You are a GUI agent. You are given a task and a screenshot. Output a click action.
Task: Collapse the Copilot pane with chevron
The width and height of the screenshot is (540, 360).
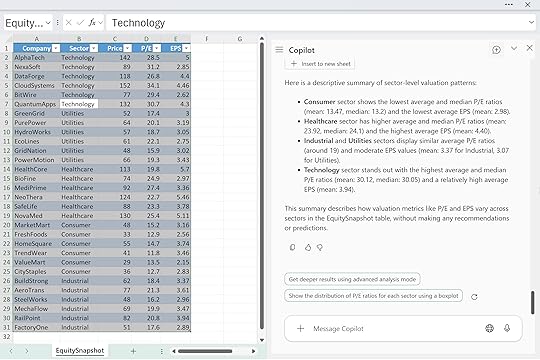514,49
